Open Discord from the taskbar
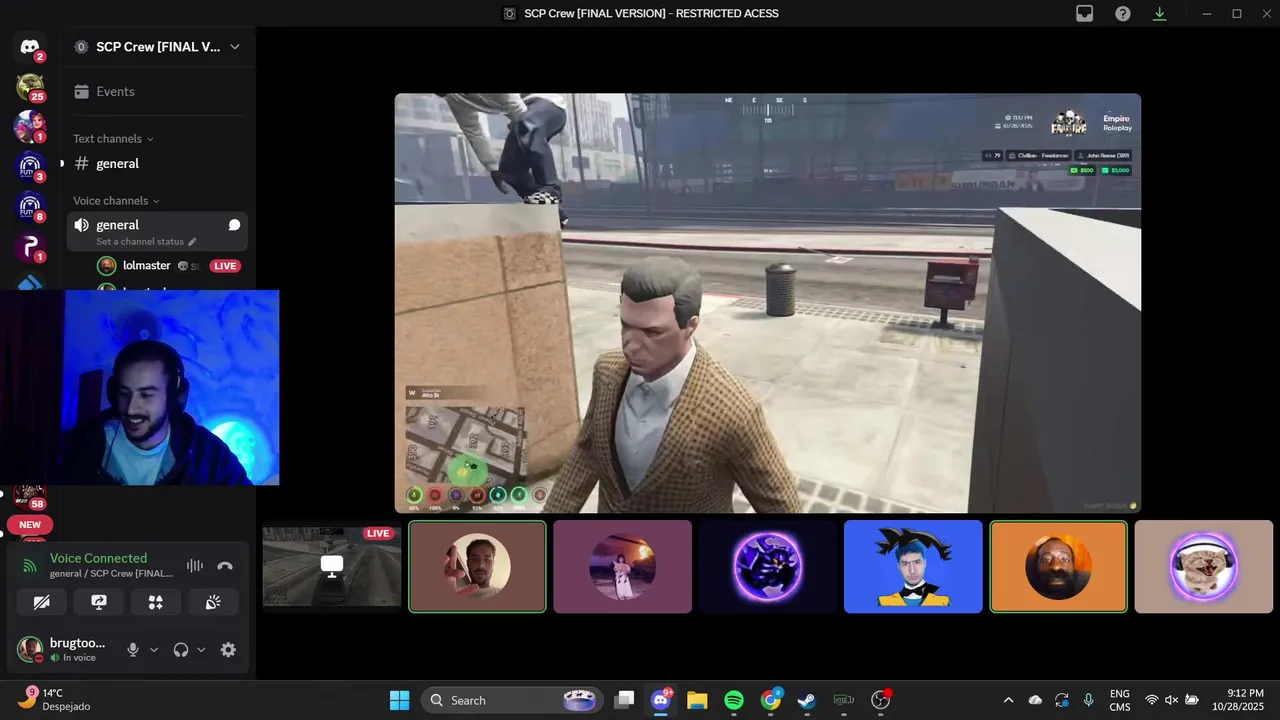The height and width of the screenshot is (720, 1280). click(660, 700)
